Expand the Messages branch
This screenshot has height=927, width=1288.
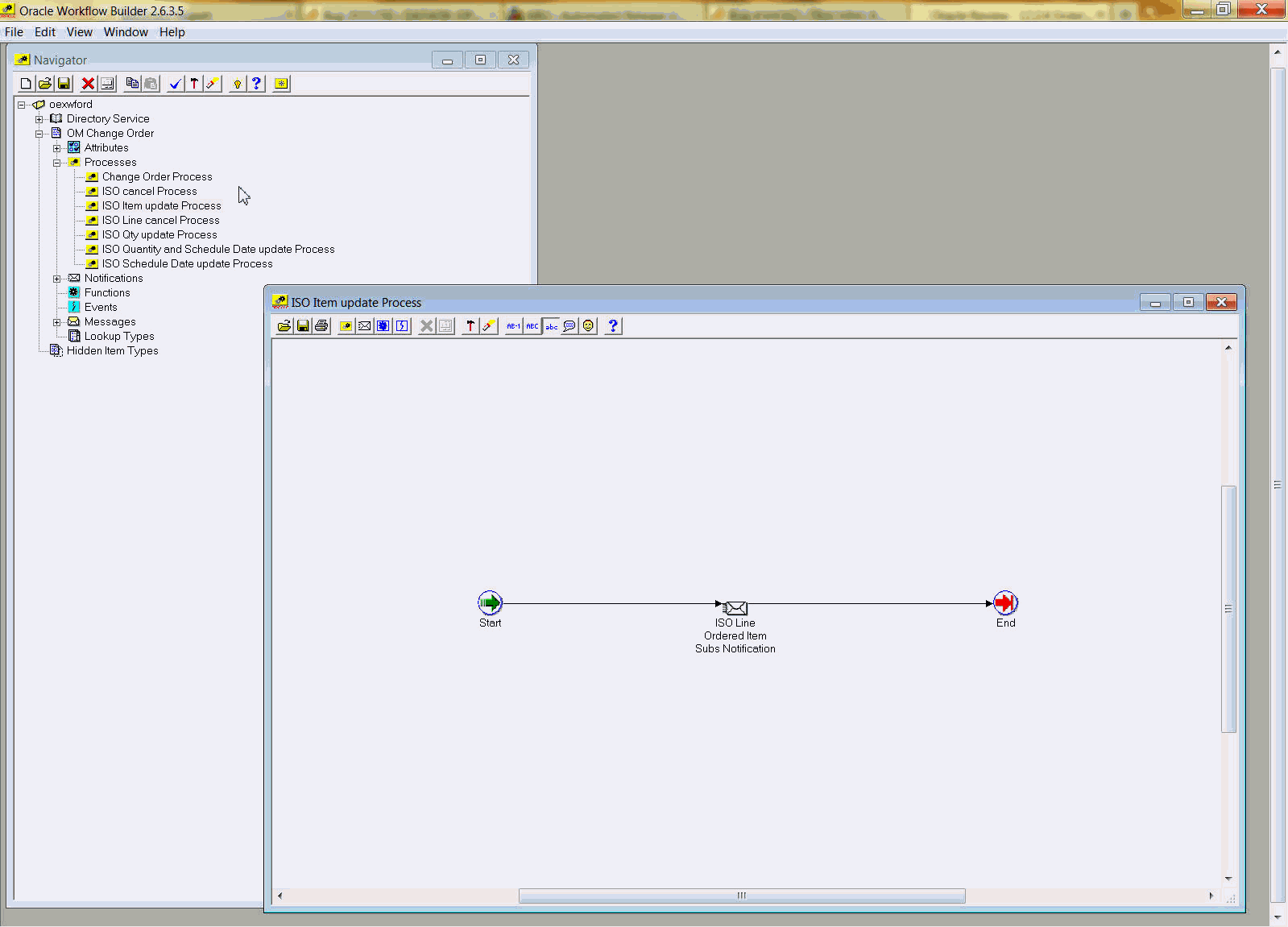pos(56,322)
